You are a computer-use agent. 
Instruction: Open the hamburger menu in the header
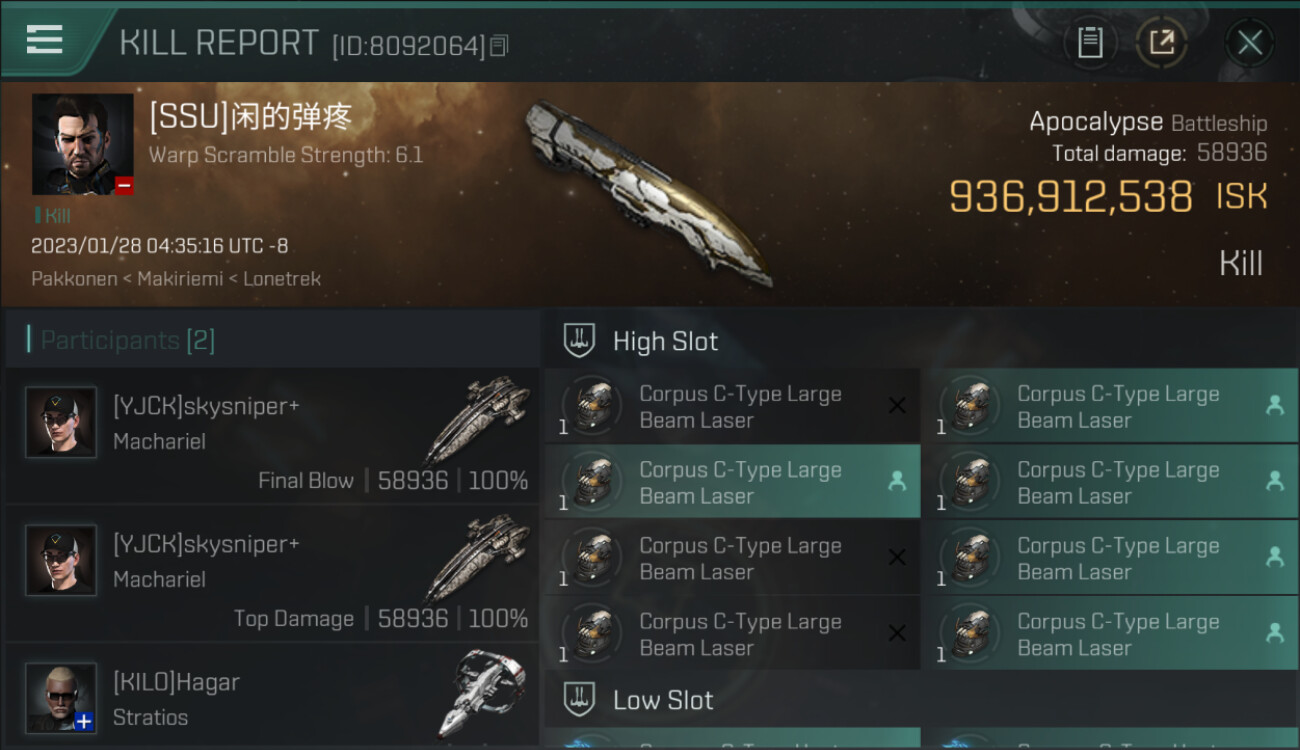(x=45, y=40)
